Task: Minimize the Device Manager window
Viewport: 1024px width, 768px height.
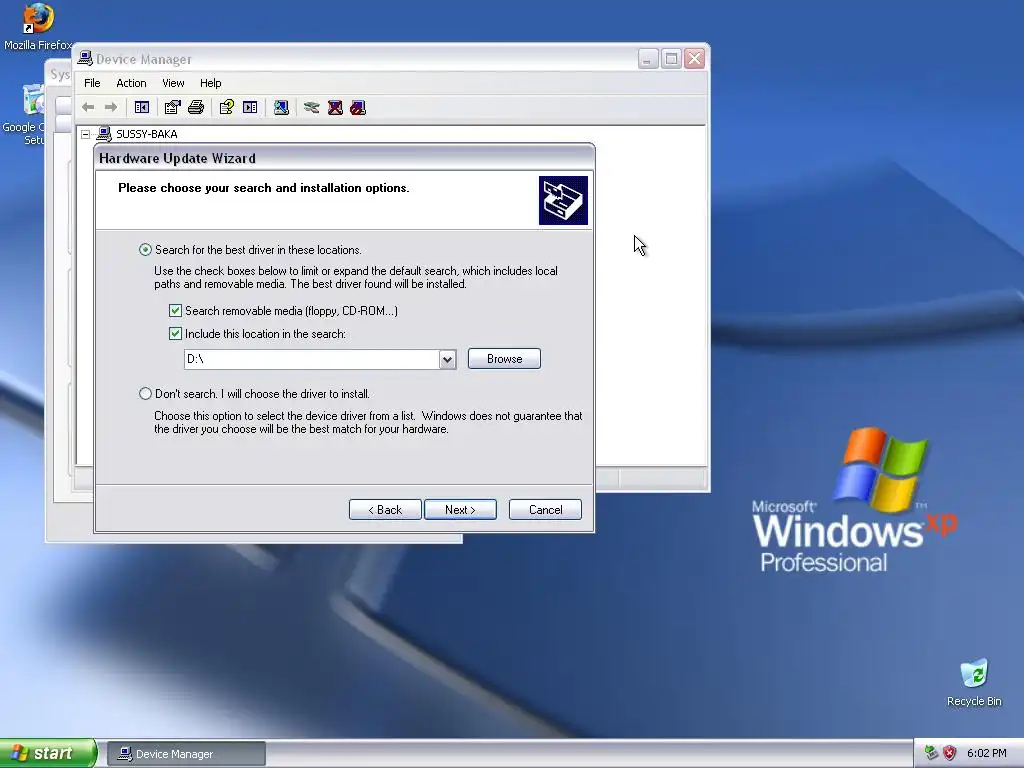Action: coord(647,59)
